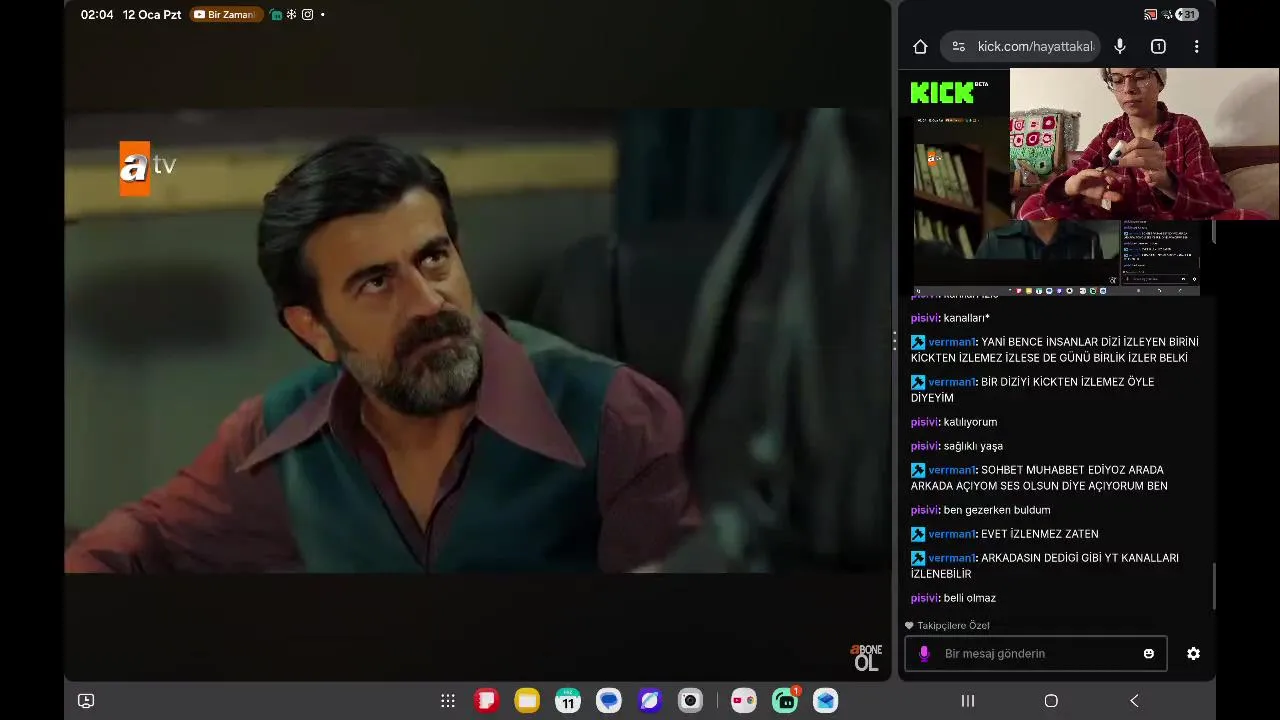Tap the recent apps navigation button
Image resolution: width=1280 pixels, height=720 pixels.
coord(968,701)
